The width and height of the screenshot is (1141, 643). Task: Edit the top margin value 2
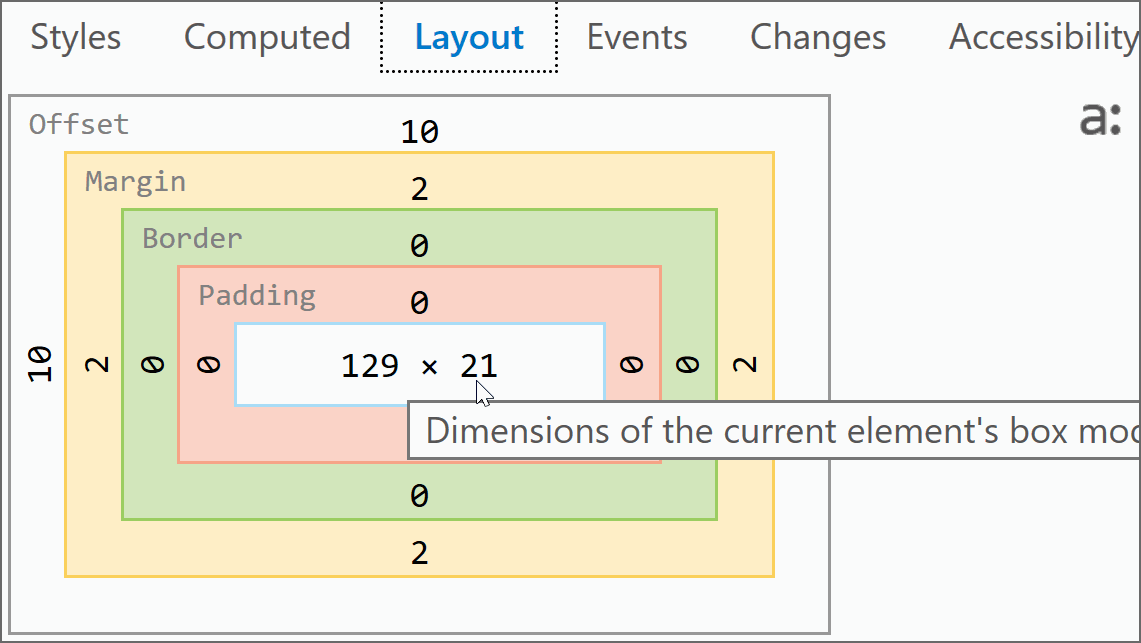pyautogui.click(x=420, y=189)
